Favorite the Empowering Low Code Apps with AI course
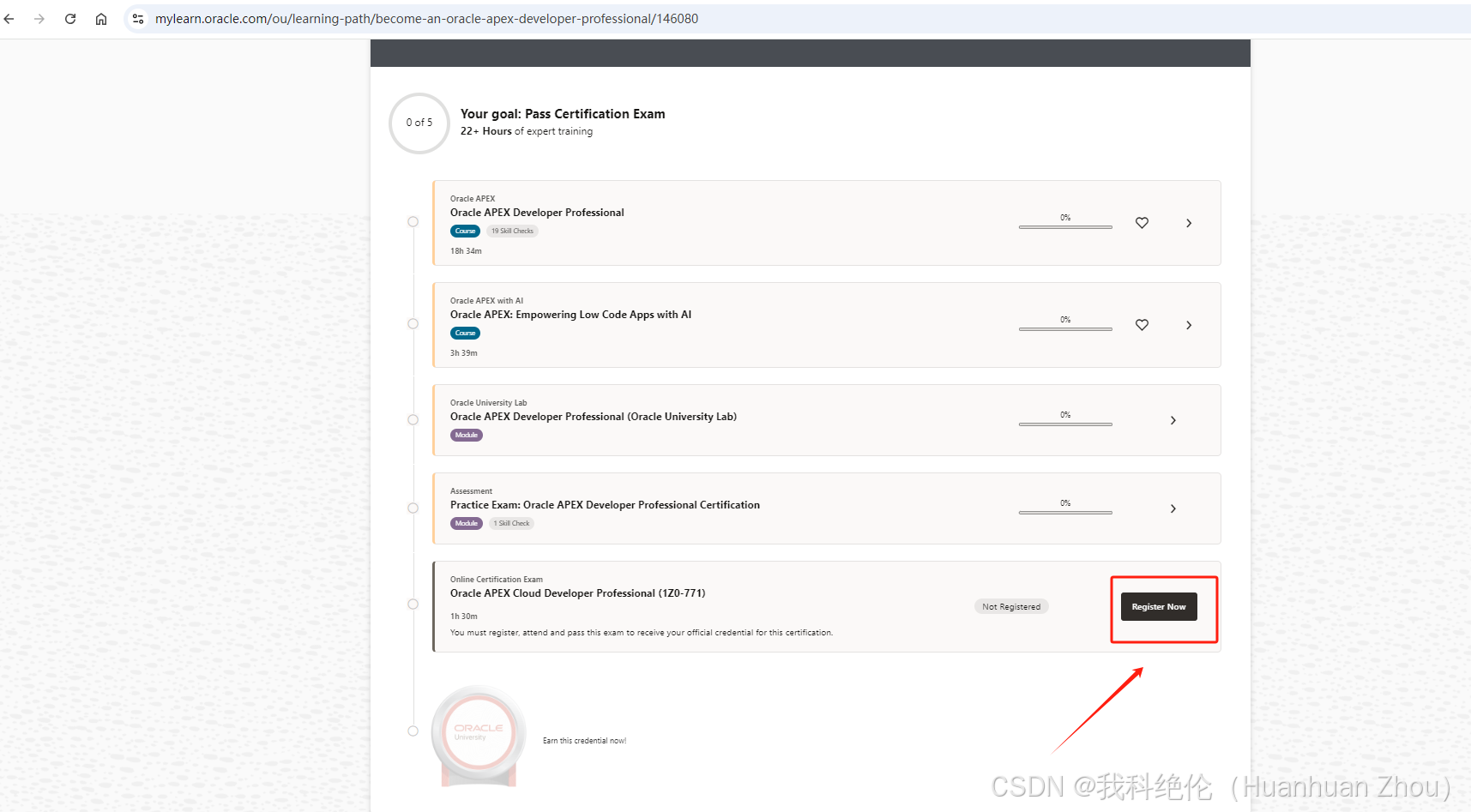The width and height of the screenshot is (1471, 812). (x=1142, y=325)
